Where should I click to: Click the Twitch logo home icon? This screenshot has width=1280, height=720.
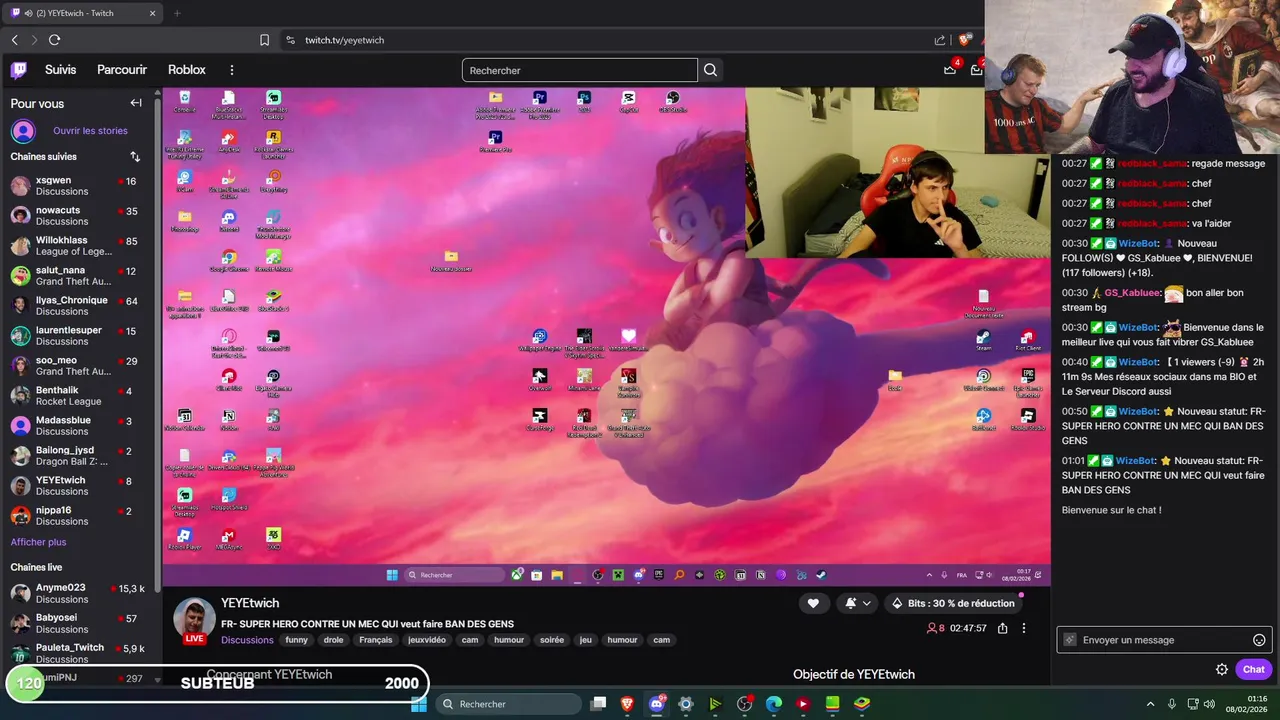point(18,70)
